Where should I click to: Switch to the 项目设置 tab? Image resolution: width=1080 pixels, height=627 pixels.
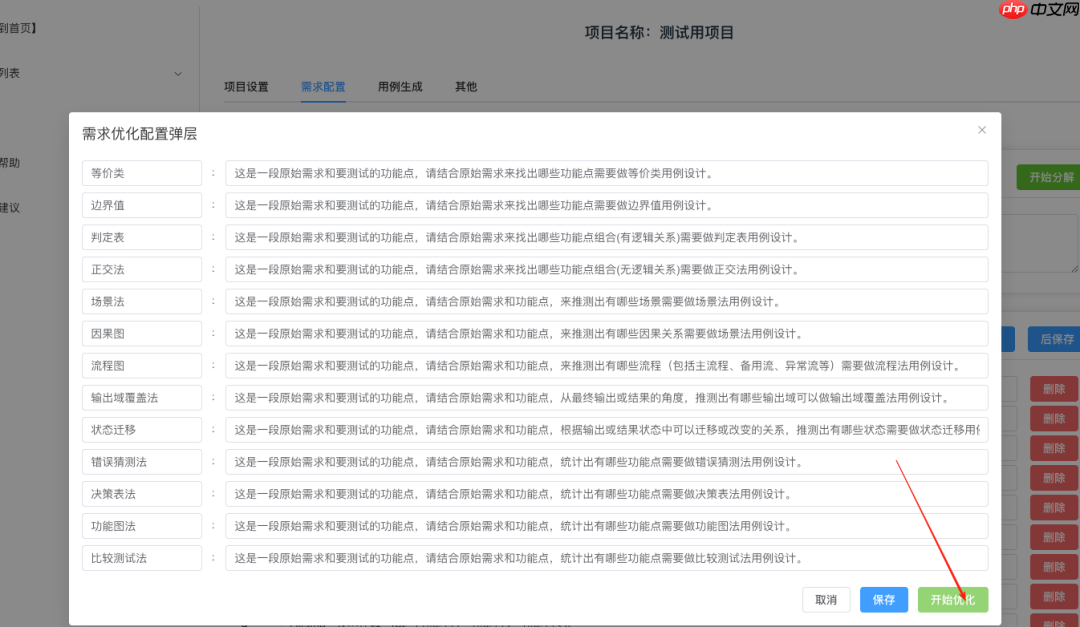click(246, 87)
